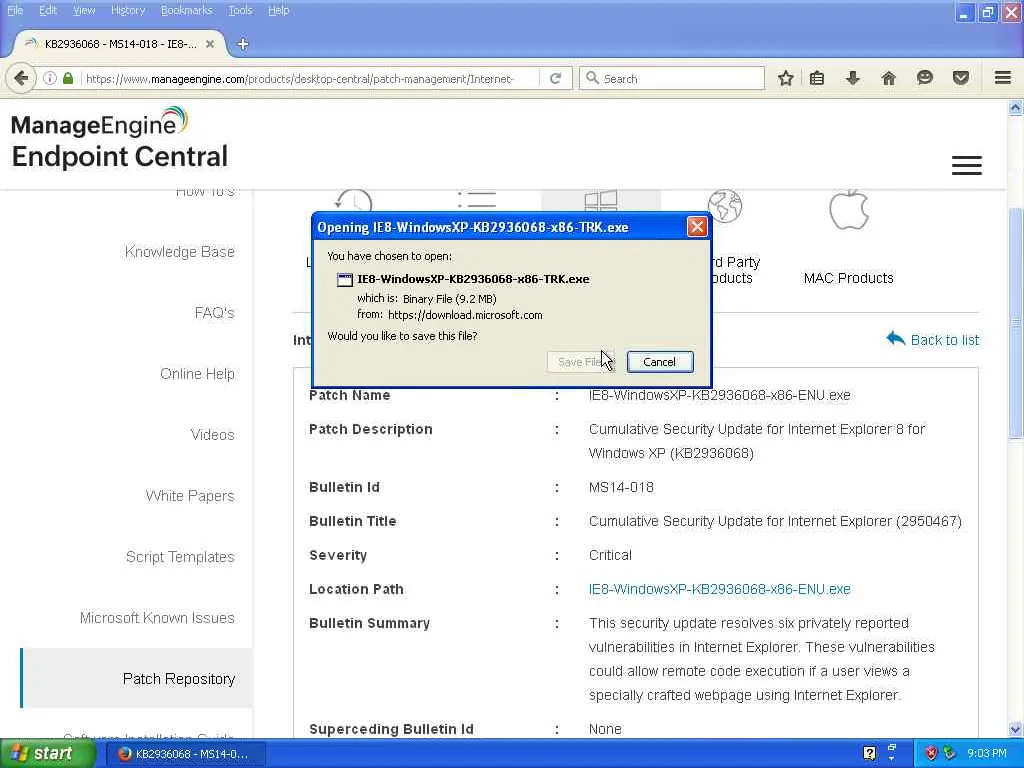The image size is (1024, 768).
Task: Select the MS14-018 Bulletin Id value
Action: point(621,487)
